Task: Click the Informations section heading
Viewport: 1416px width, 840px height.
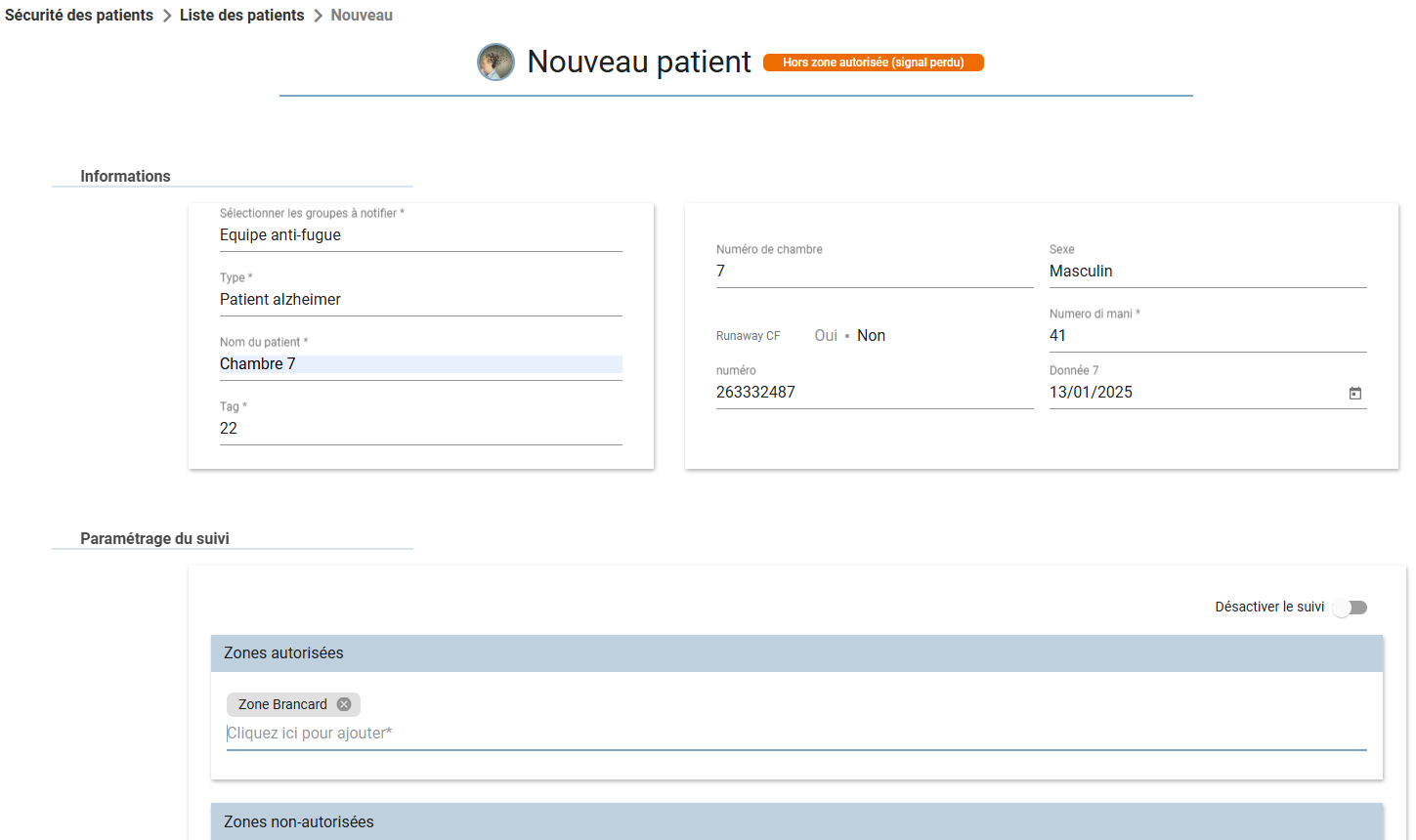Action: [x=125, y=177]
